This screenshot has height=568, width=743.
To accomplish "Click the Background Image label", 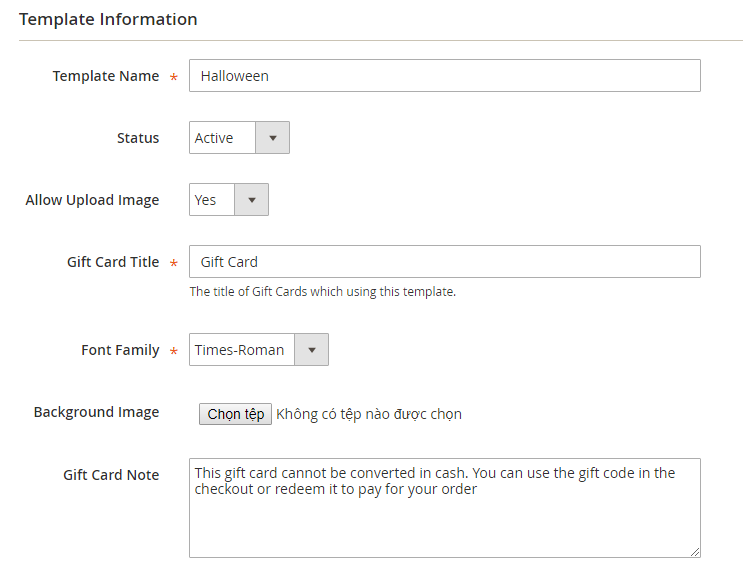I will coord(96,412).
